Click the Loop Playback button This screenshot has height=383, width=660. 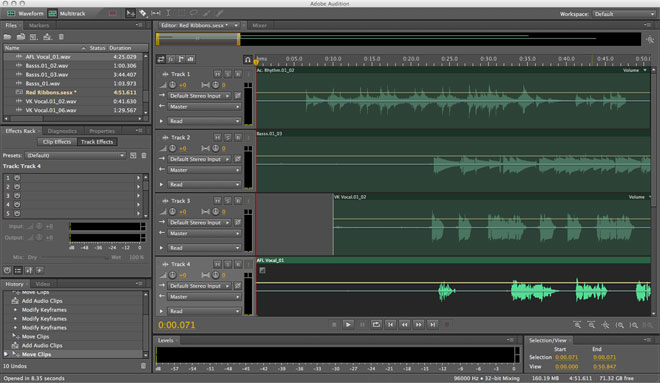pyautogui.click(x=376, y=324)
